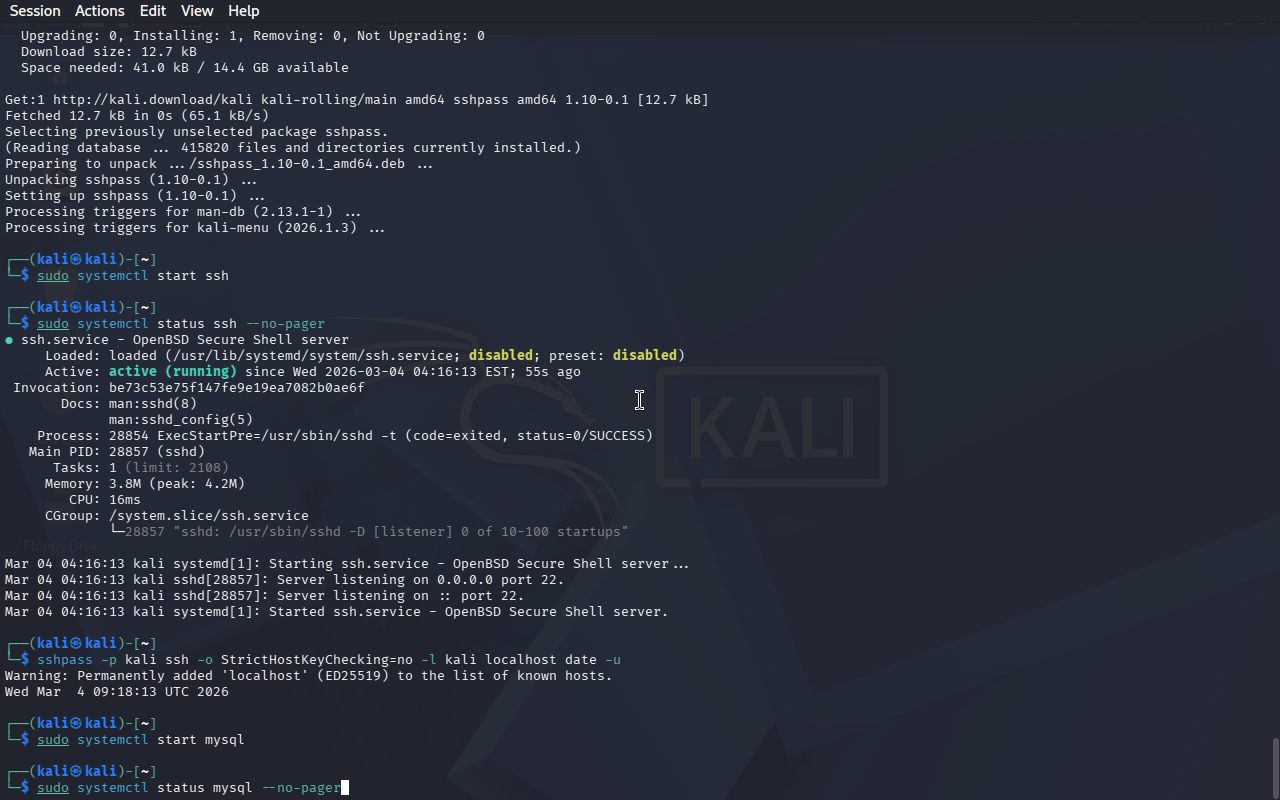The width and height of the screenshot is (1280, 800).
Task: Click the green "active (running)" status text
Action: click(173, 372)
